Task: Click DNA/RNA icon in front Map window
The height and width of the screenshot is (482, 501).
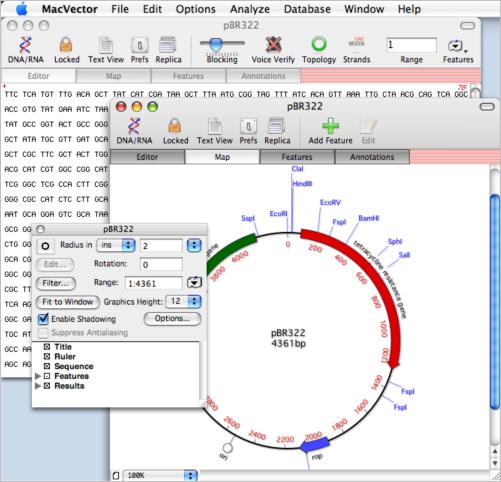Action: point(134,126)
